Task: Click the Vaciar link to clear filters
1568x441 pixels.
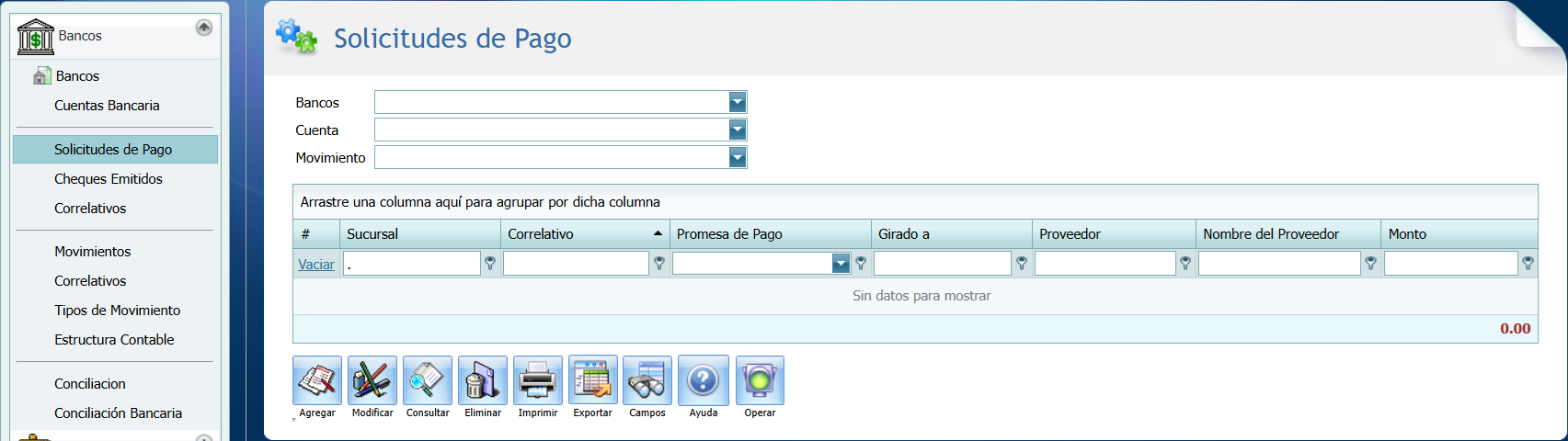Action: pos(316,265)
